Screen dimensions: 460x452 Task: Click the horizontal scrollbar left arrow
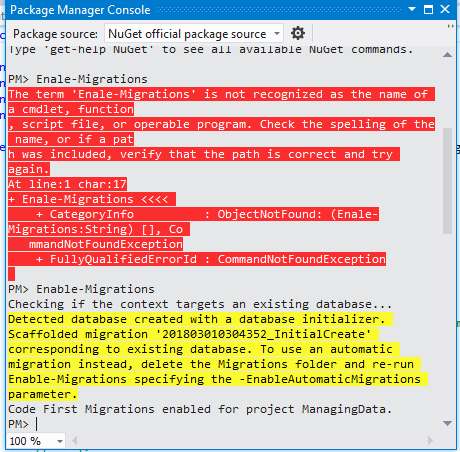[75, 441]
